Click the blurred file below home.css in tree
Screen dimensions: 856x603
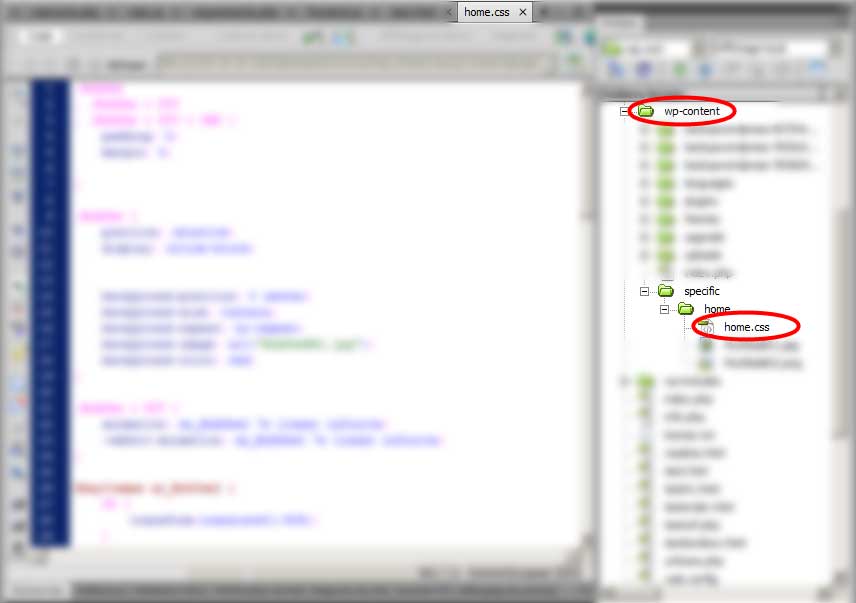tap(762, 345)
